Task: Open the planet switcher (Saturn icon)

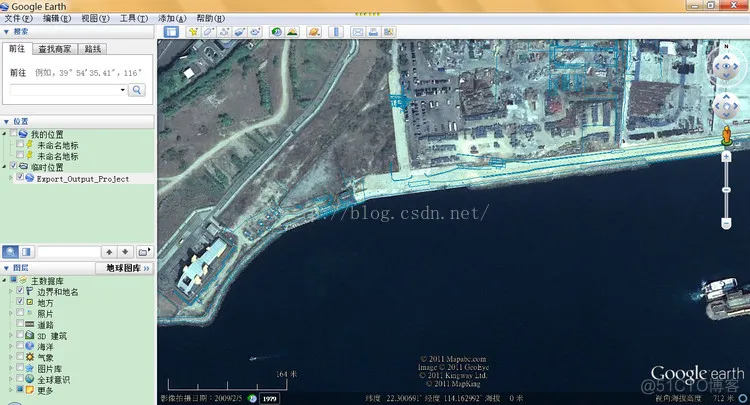Action: tap(314, 32)
